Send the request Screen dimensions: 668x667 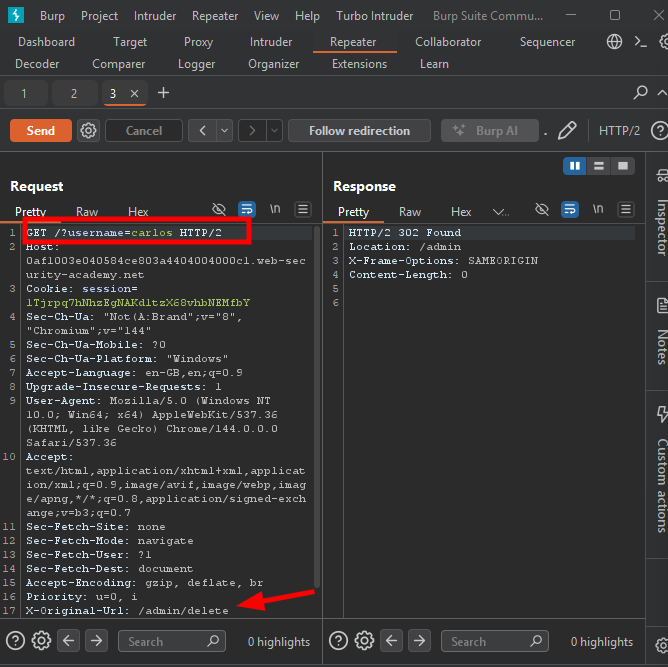(x=41, y=130)
